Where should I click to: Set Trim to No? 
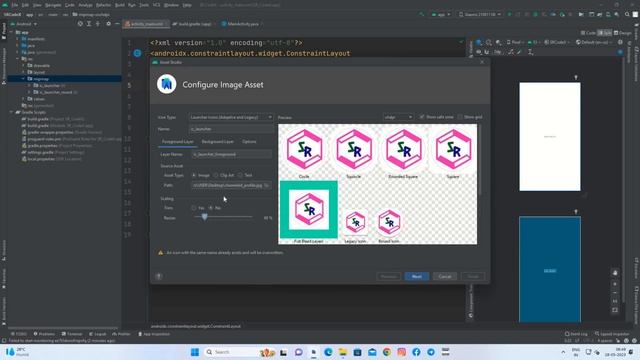click(x=211, y=208)
